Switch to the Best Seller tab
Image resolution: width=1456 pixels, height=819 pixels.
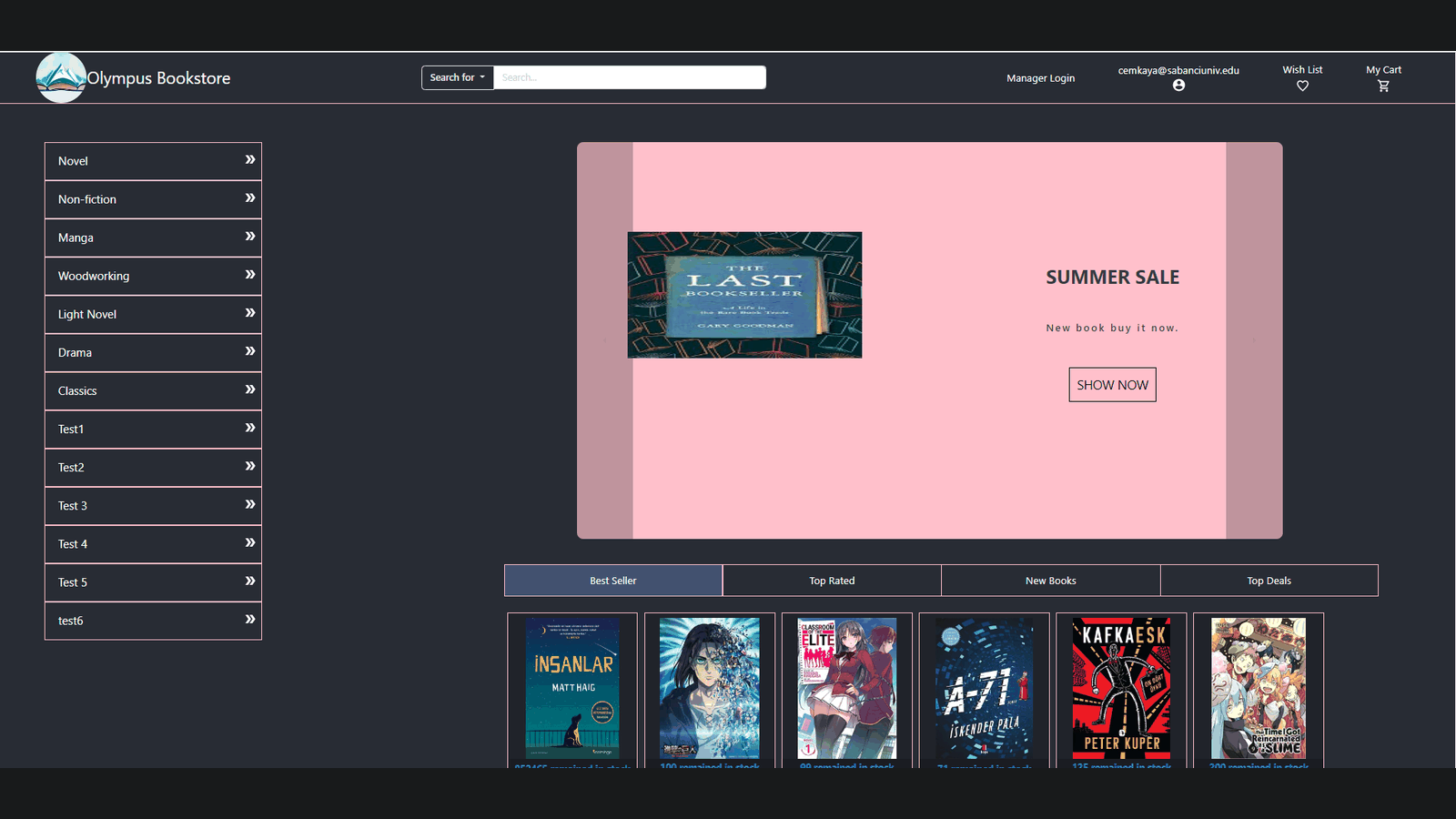point(613,581)
